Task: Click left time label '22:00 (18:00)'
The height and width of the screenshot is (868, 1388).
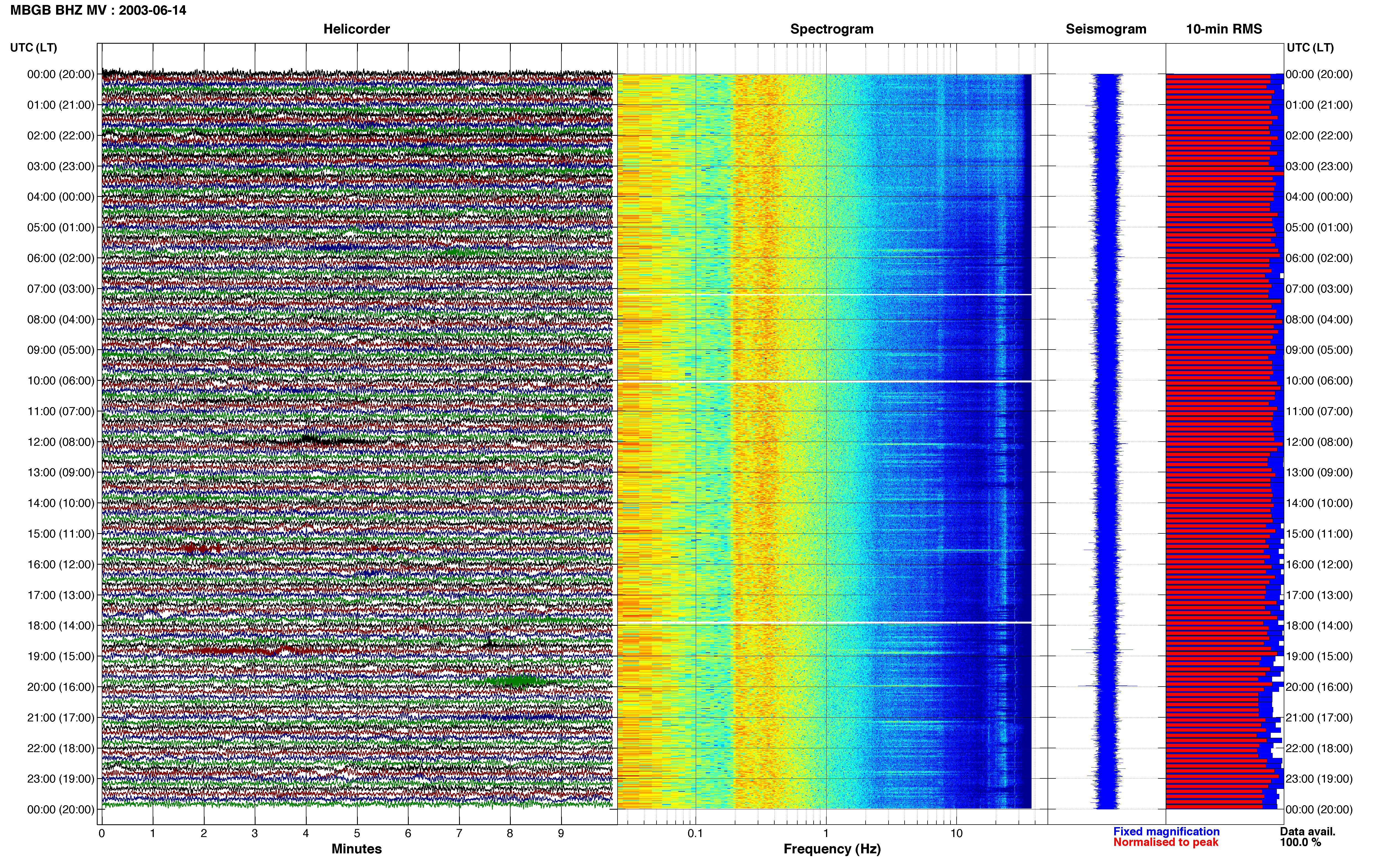Action: [61, 748]
